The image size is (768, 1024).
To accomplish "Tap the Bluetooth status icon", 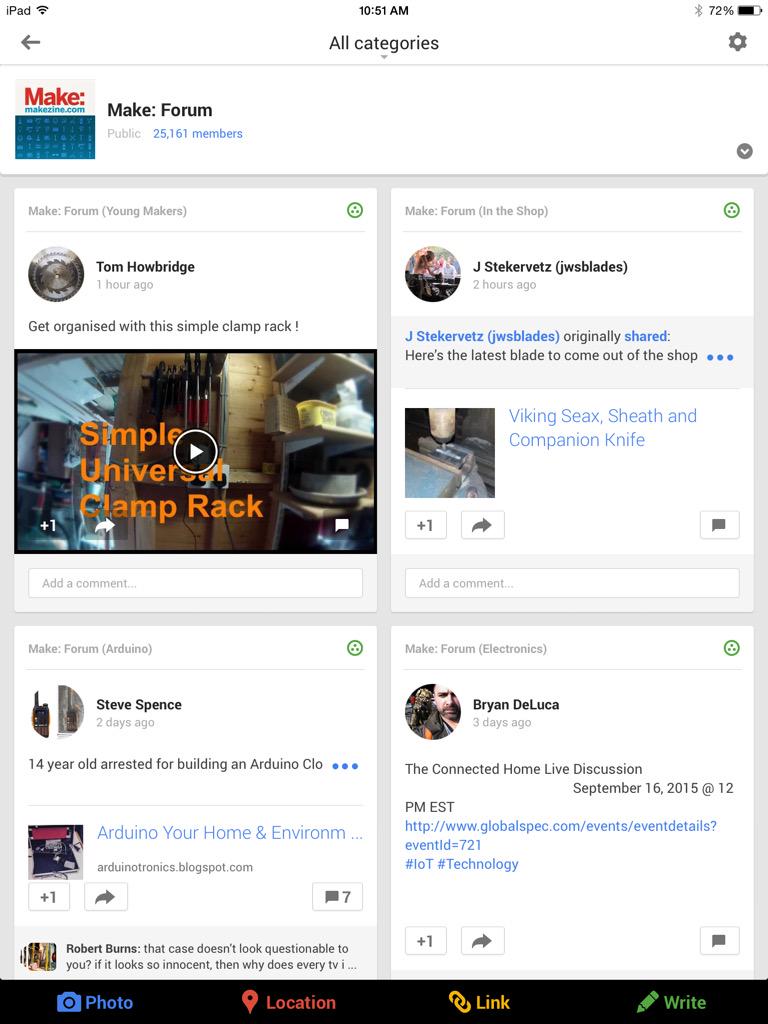I will pyautogui.click(x=698, y=10).
